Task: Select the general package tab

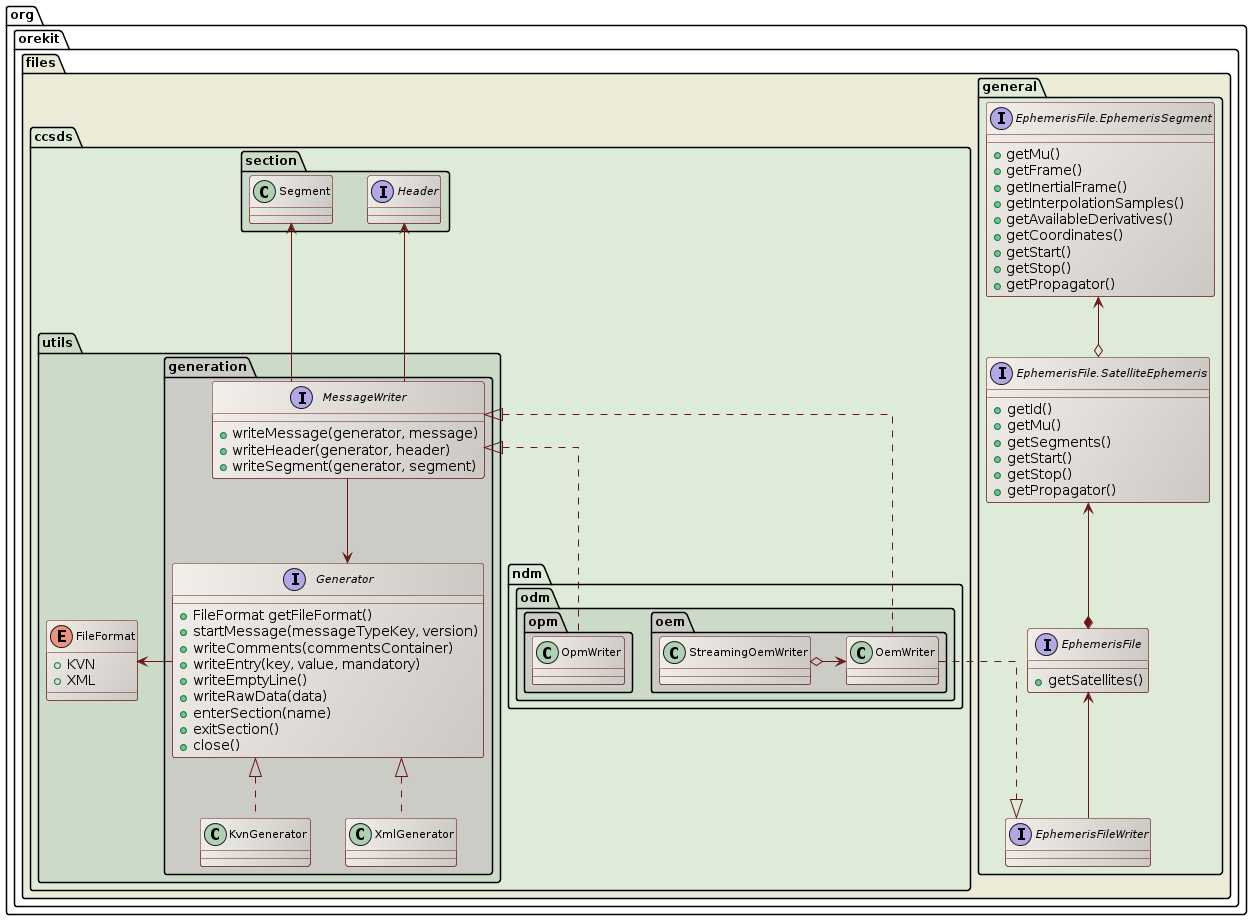Action: coord(1009,87)
